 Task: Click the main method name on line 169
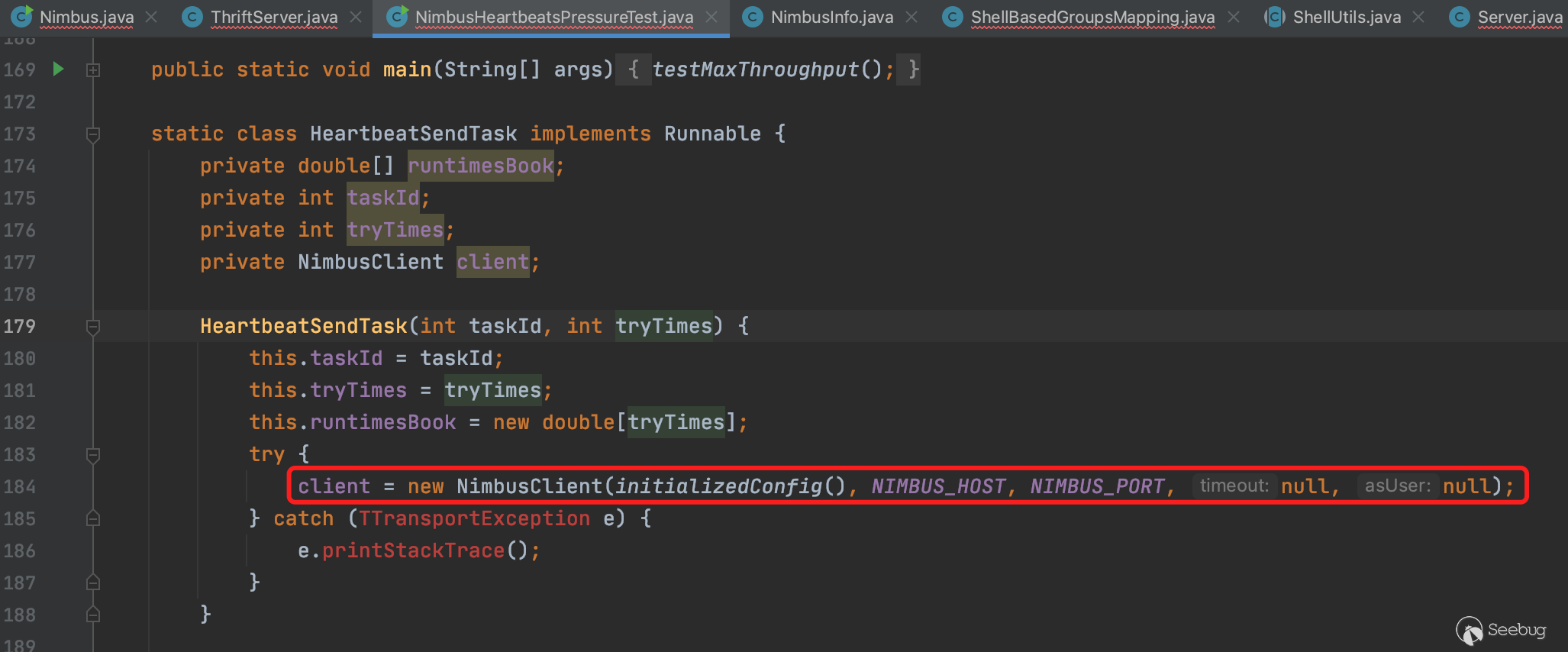point(408,69)
